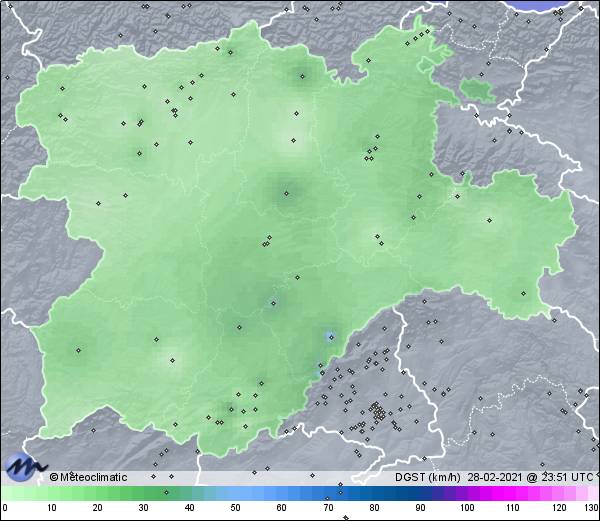Click the 20 value on the scale
600x521 pixels.
point(98,508)
